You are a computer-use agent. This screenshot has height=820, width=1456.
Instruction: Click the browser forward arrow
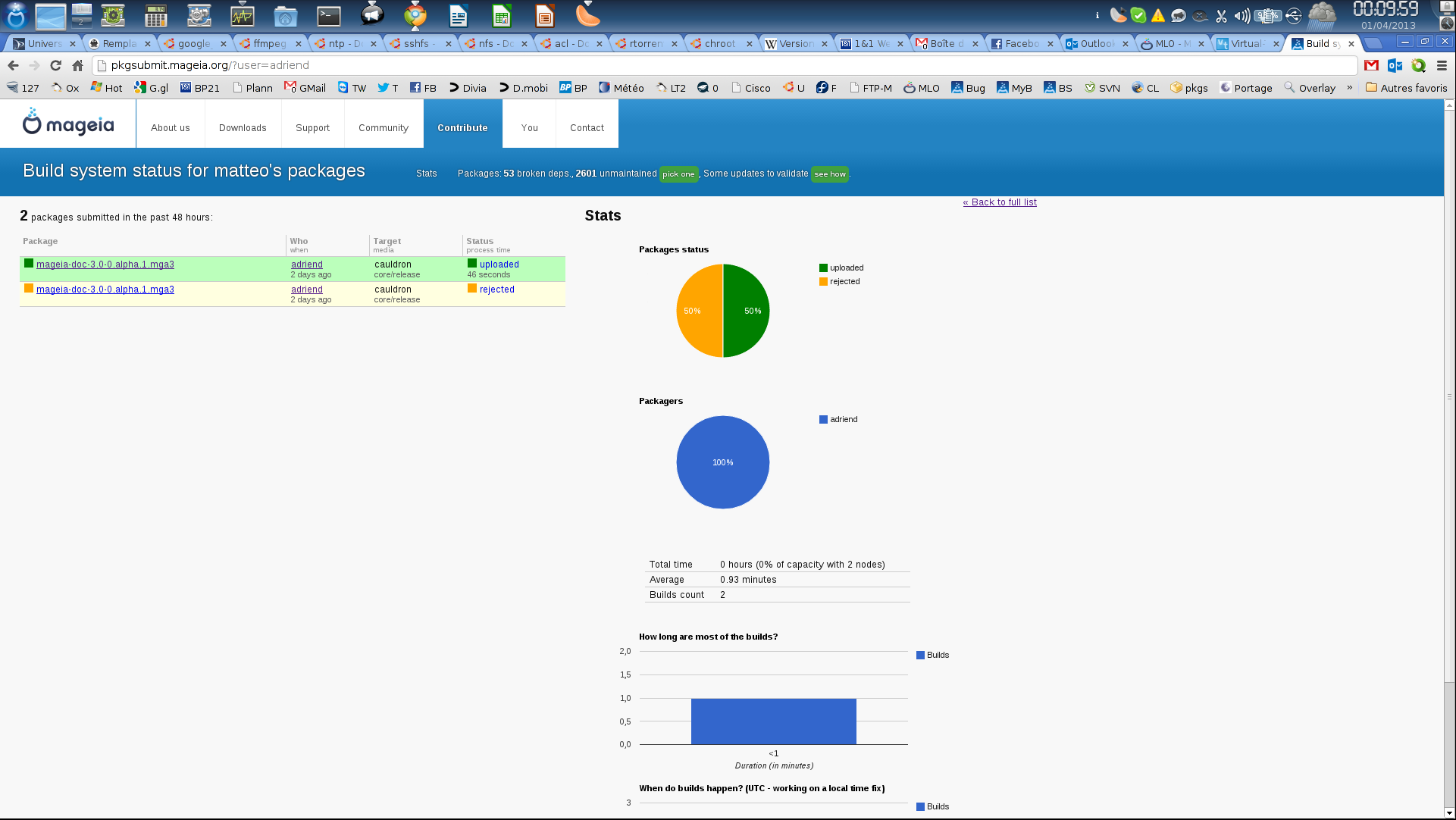[x=34, y=65]
